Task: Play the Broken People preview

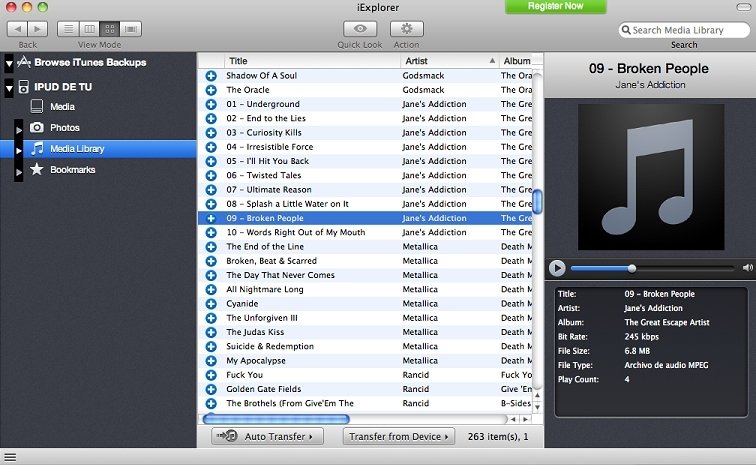Action: 557,268
